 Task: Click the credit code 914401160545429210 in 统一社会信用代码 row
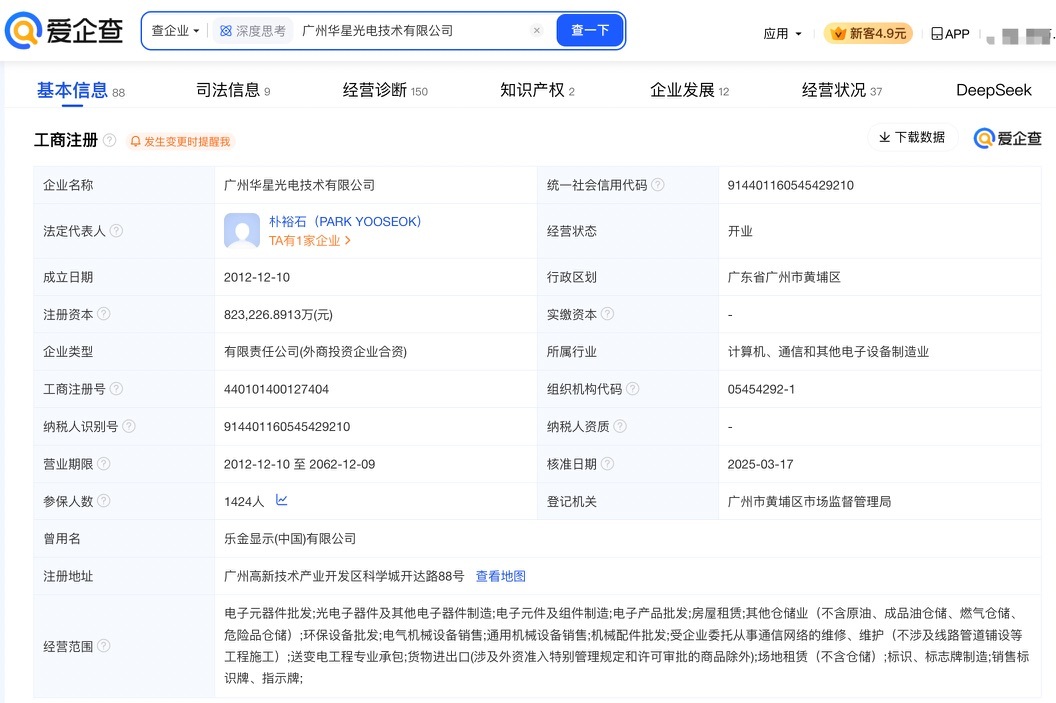790,185
